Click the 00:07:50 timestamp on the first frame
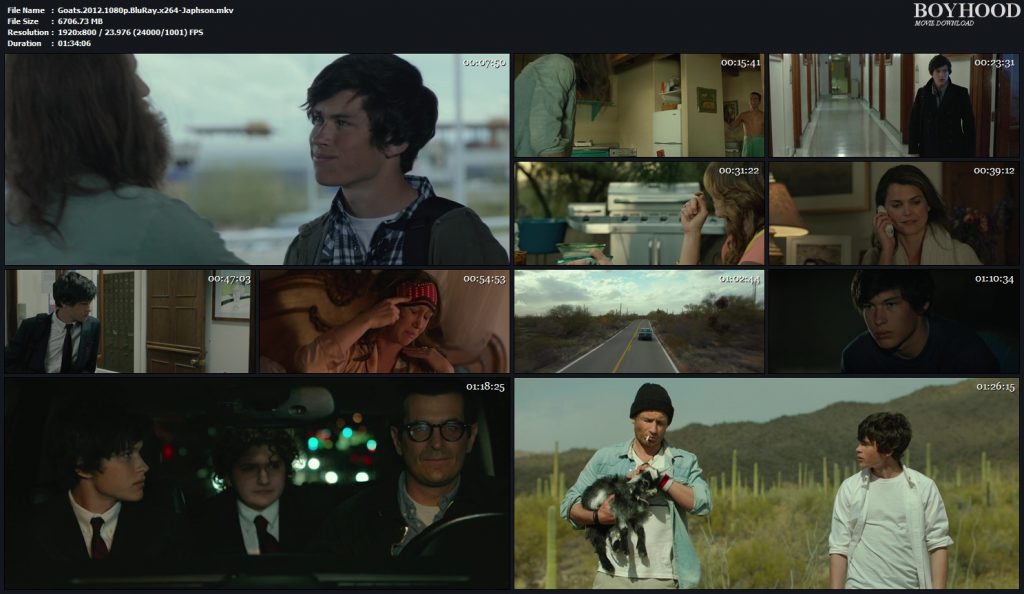This screenshot has width=1024, height=594. pyautogui.click(x=484, y=63)
